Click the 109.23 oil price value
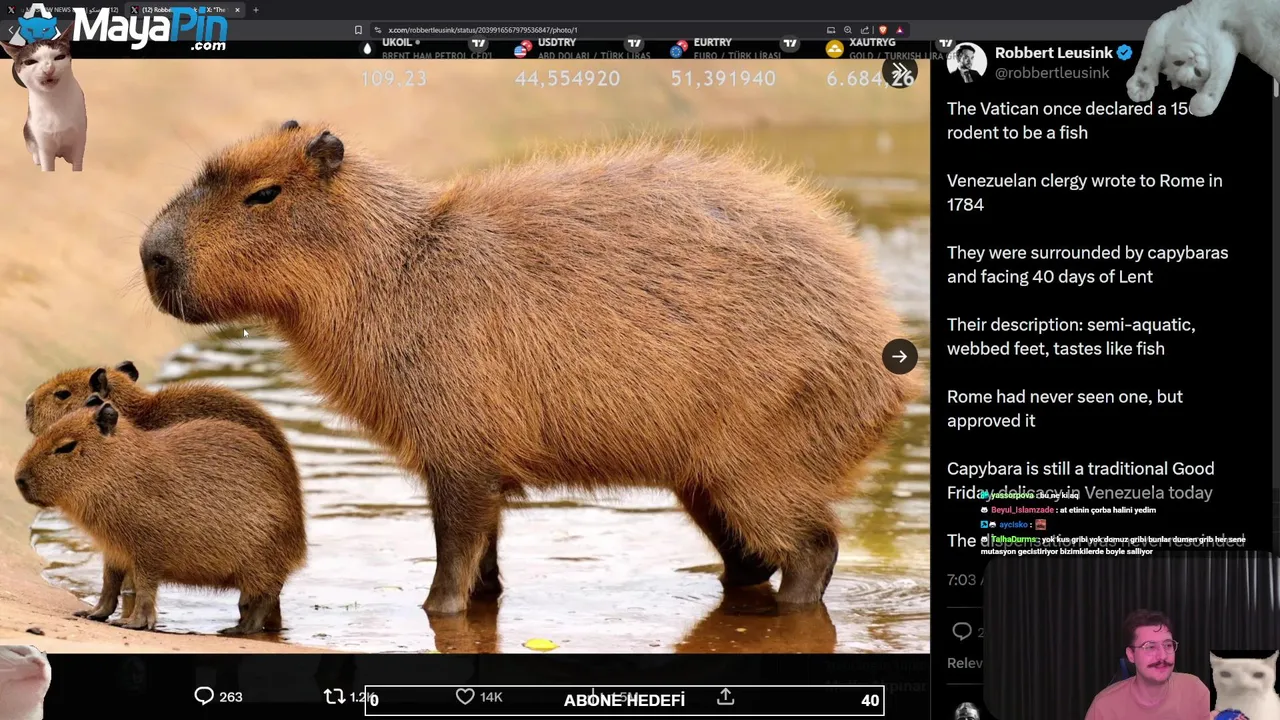Viewport: 1280px width, 720px height. coord(394,78)
